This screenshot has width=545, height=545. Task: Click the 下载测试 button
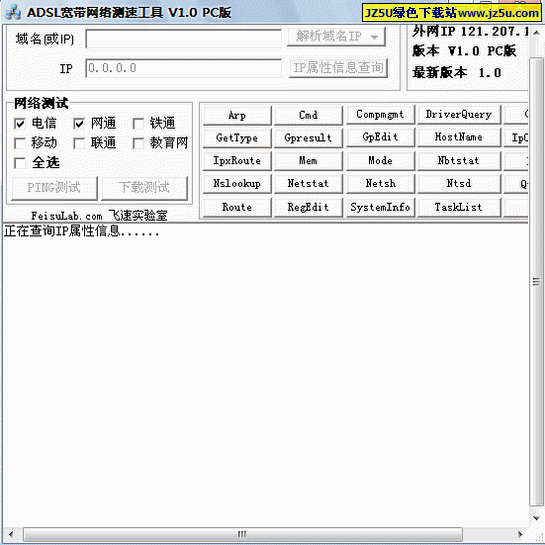click(x=144, y=188)
